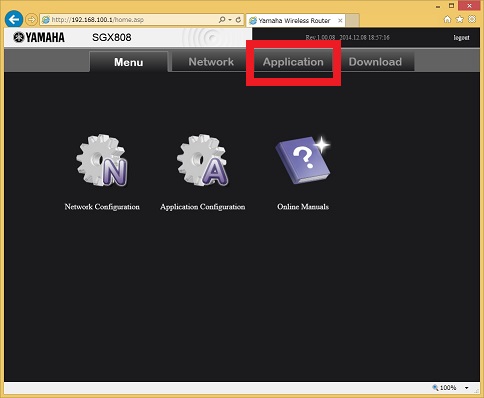Click the browser forward arrow button
Viewport: 484px width, 398px height.
[31, 20]
